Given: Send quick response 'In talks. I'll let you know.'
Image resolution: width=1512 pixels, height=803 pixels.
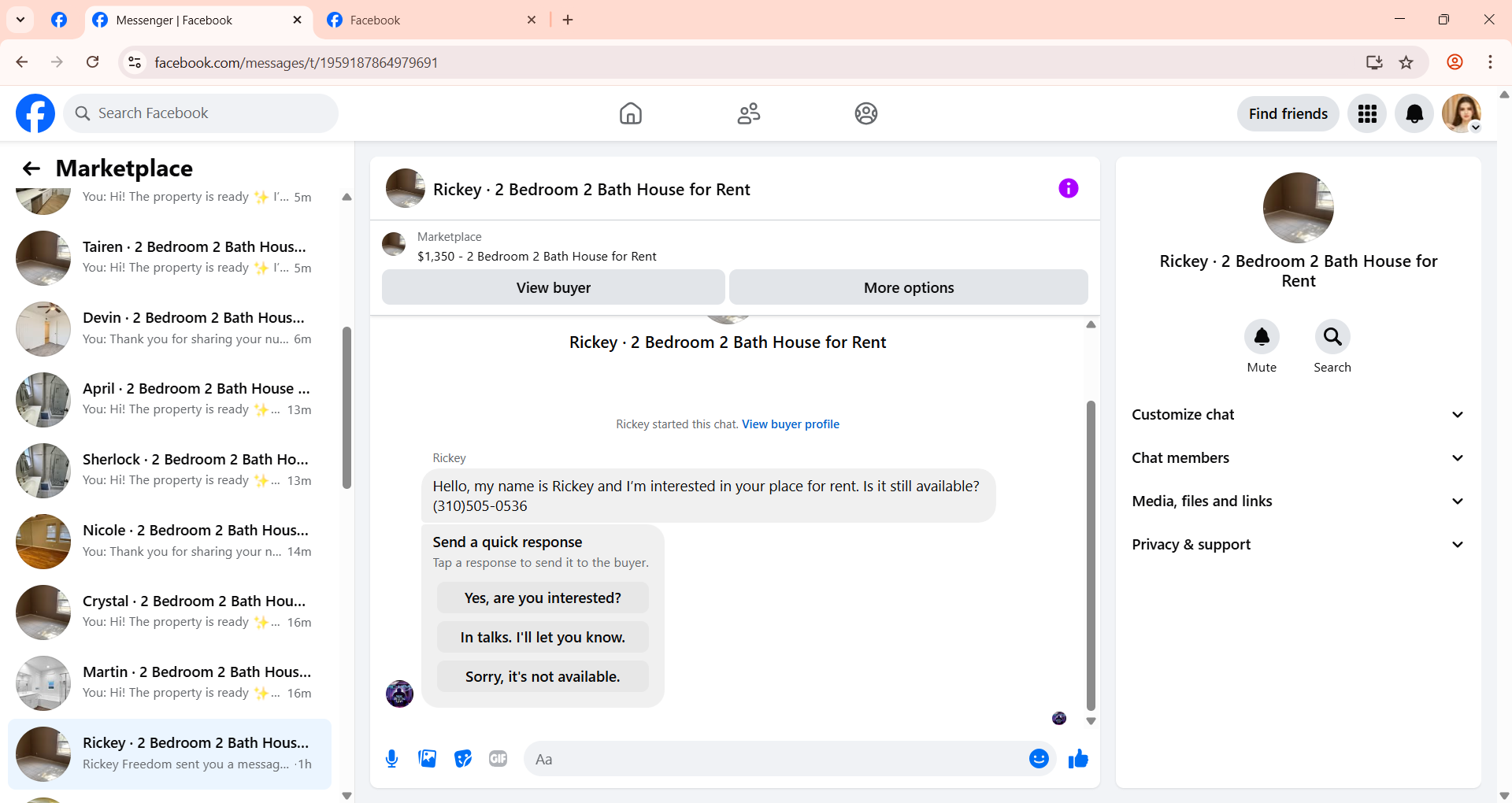Looking at the screenshot, I should coord(543,637).
